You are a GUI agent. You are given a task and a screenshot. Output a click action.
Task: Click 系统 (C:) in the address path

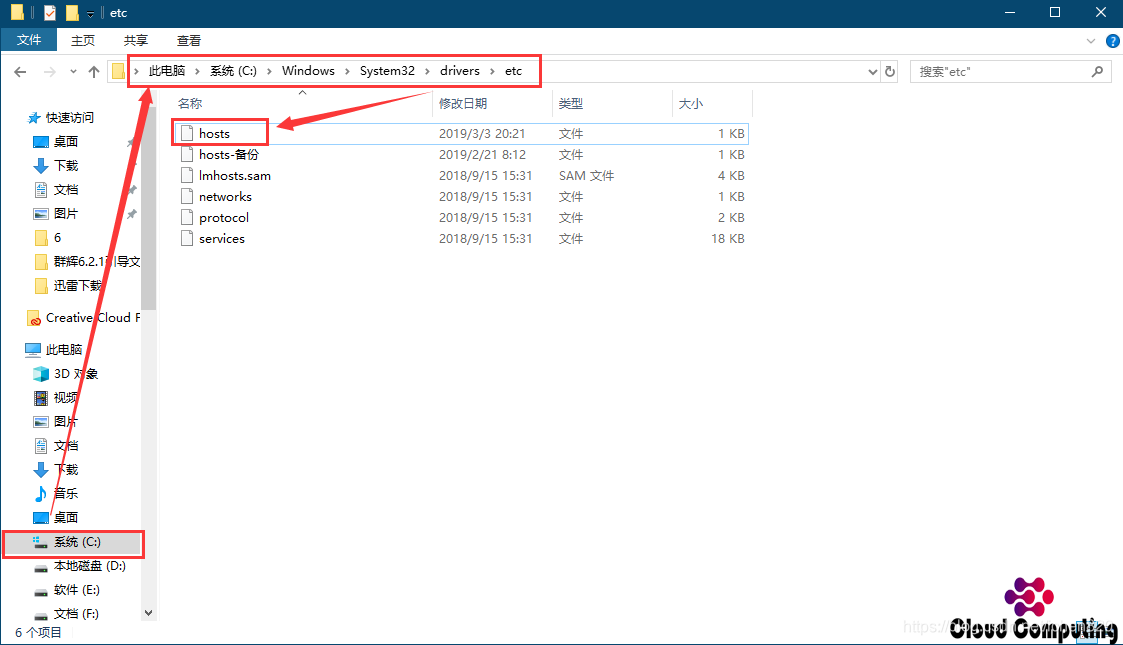233,71
